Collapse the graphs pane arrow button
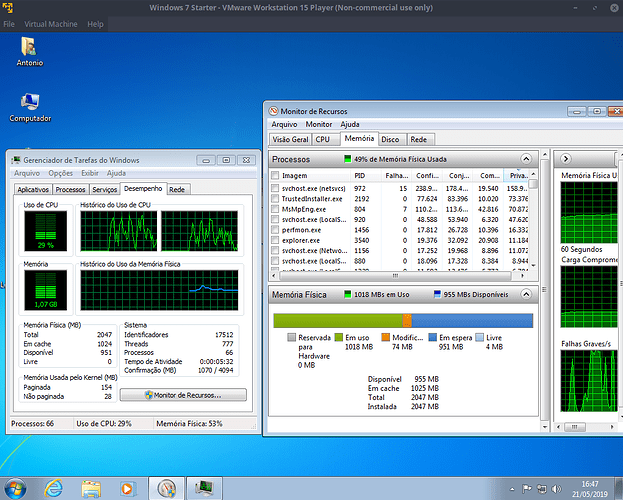This screenshot has width=623, height=500. click(x=566, y=159)
